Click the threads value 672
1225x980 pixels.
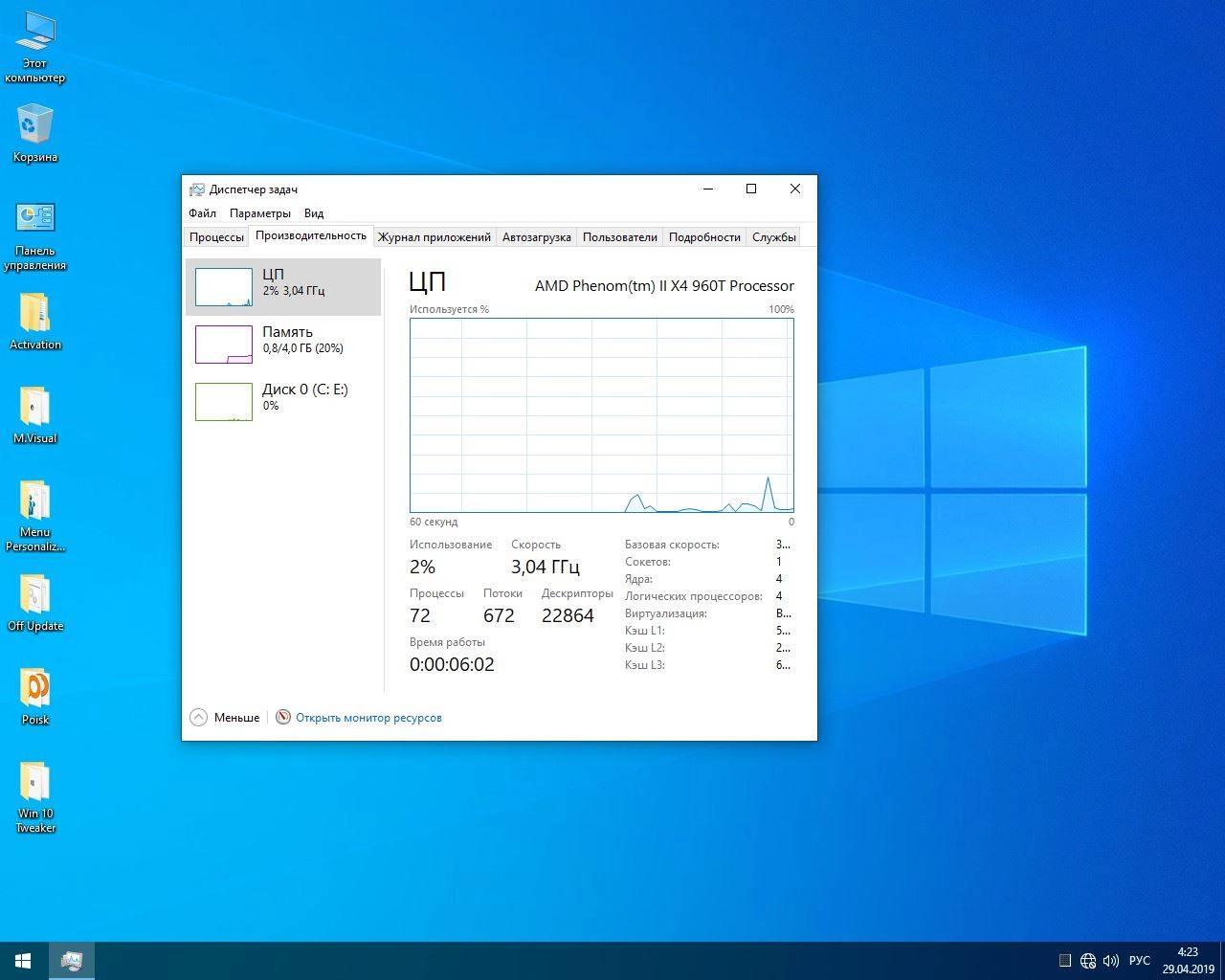click(499, 615)
